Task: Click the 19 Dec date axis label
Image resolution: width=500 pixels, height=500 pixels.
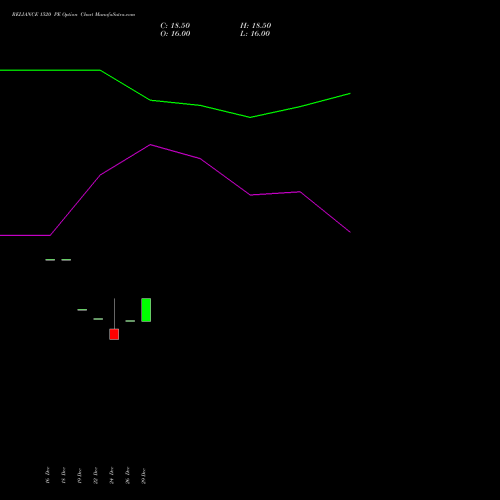Action: coord(80,476)
